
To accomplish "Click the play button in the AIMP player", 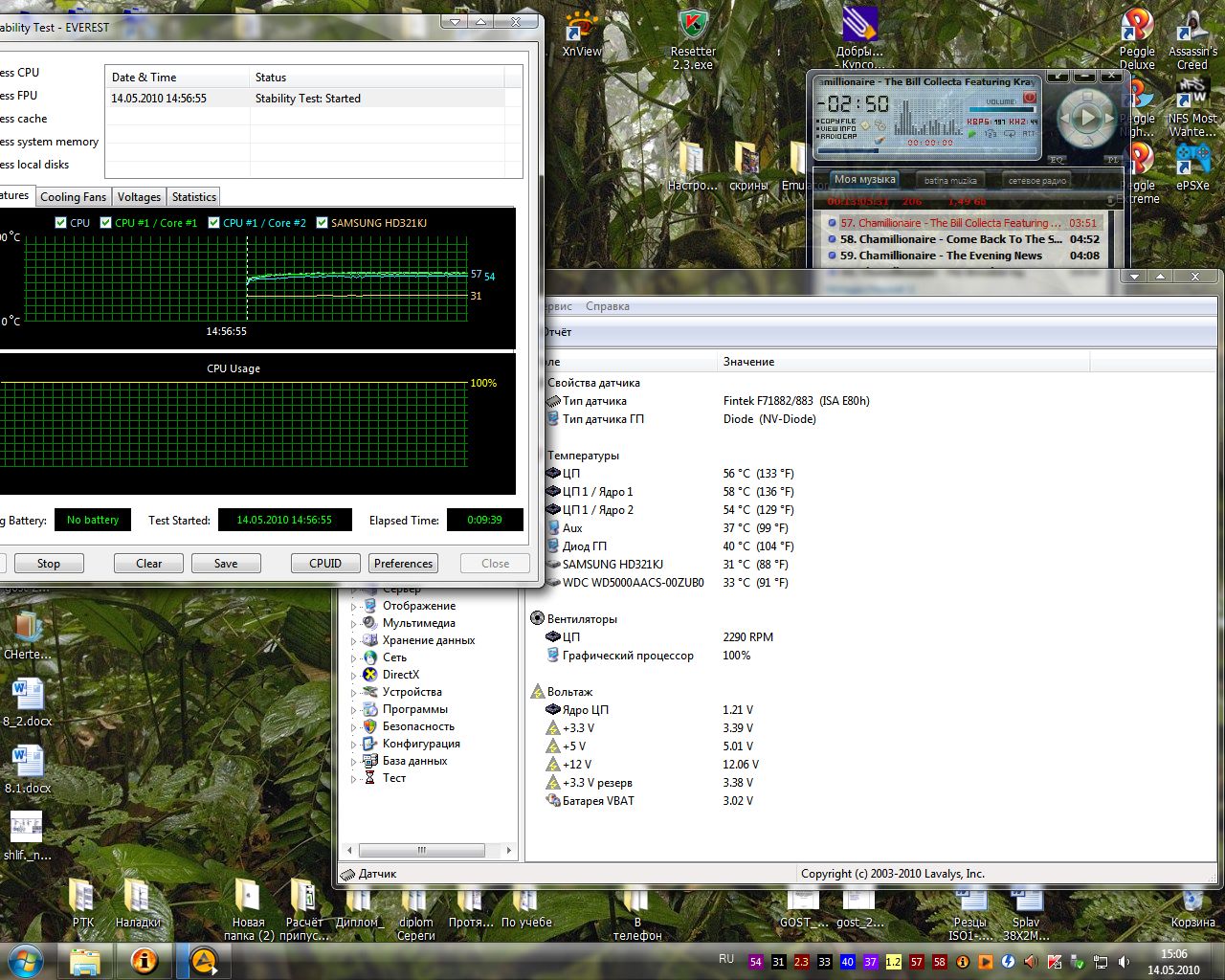I will (1086, 119).
